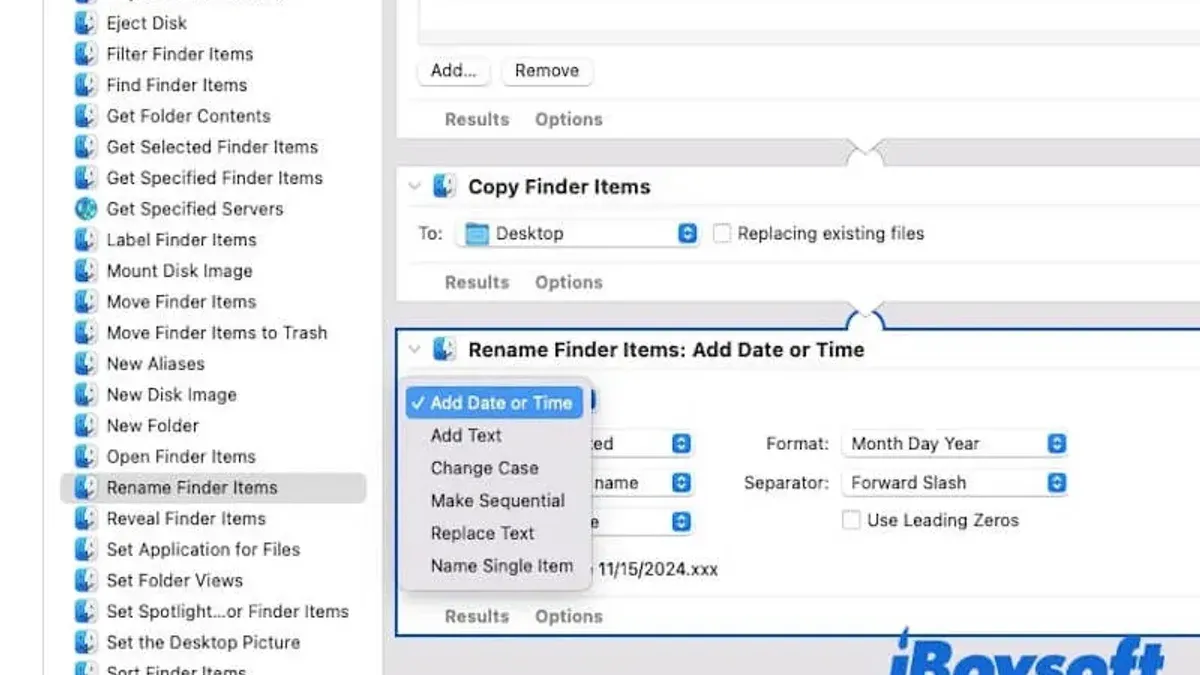This screenshot has height=675, width=1200.
Task: Choose Add Date or Time menu option
Action: (494, 403)
